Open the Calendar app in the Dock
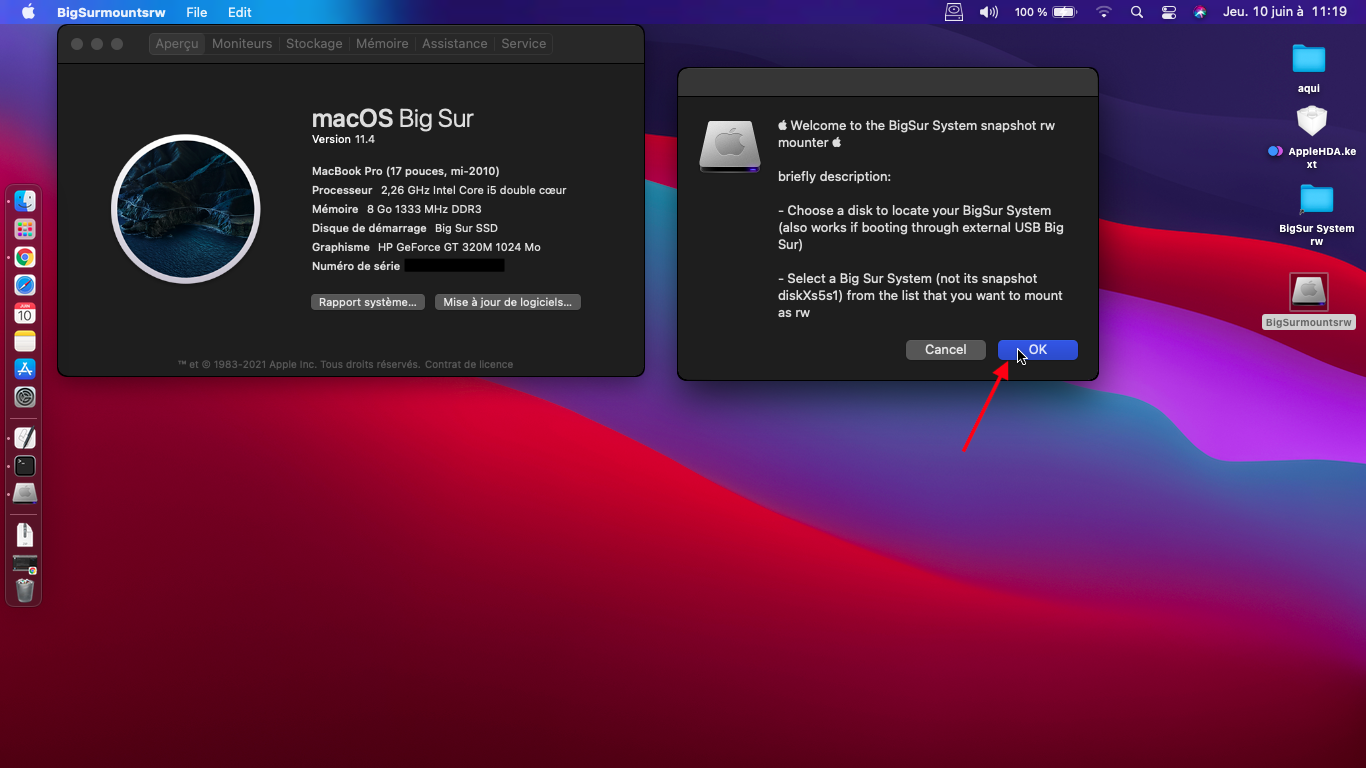Viewport: 1366px width, 768px height. 25,313
